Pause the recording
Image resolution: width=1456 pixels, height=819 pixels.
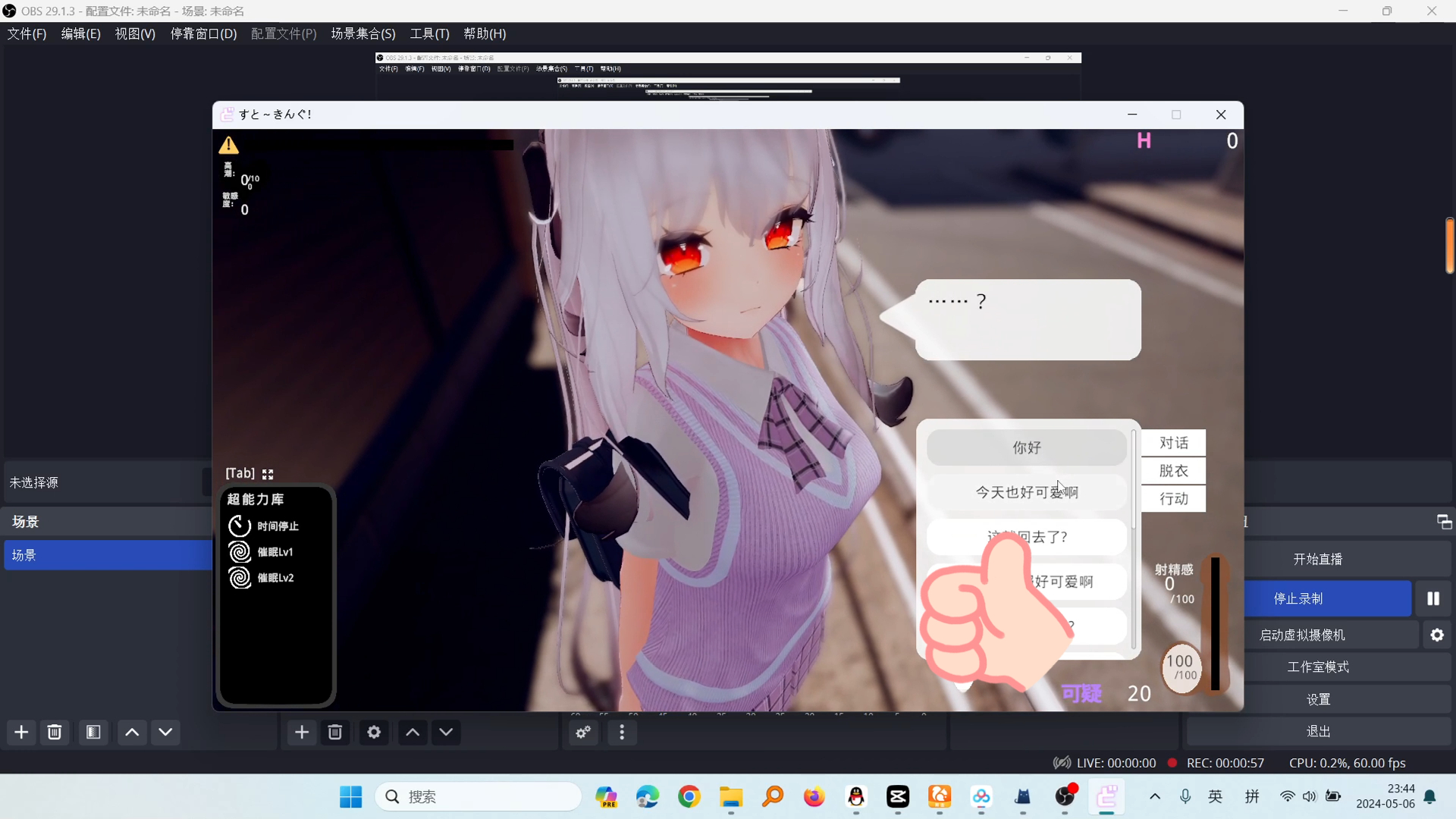click(1433, 598)
